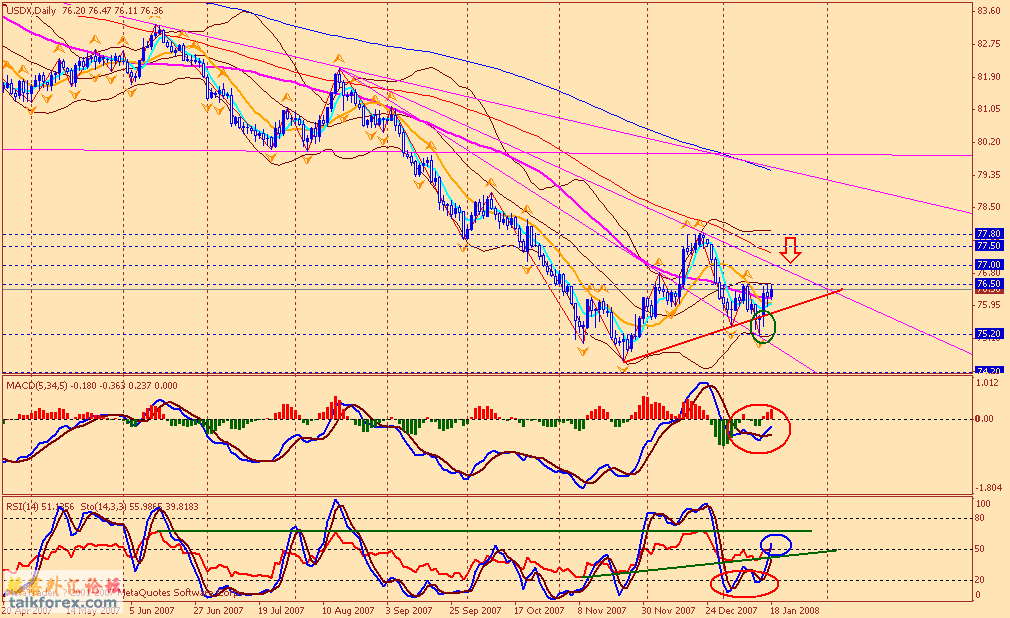Select the 77.50 horizontal level price tag
The width and height of the screenshot is (1010, 618).
pos(989,246)
